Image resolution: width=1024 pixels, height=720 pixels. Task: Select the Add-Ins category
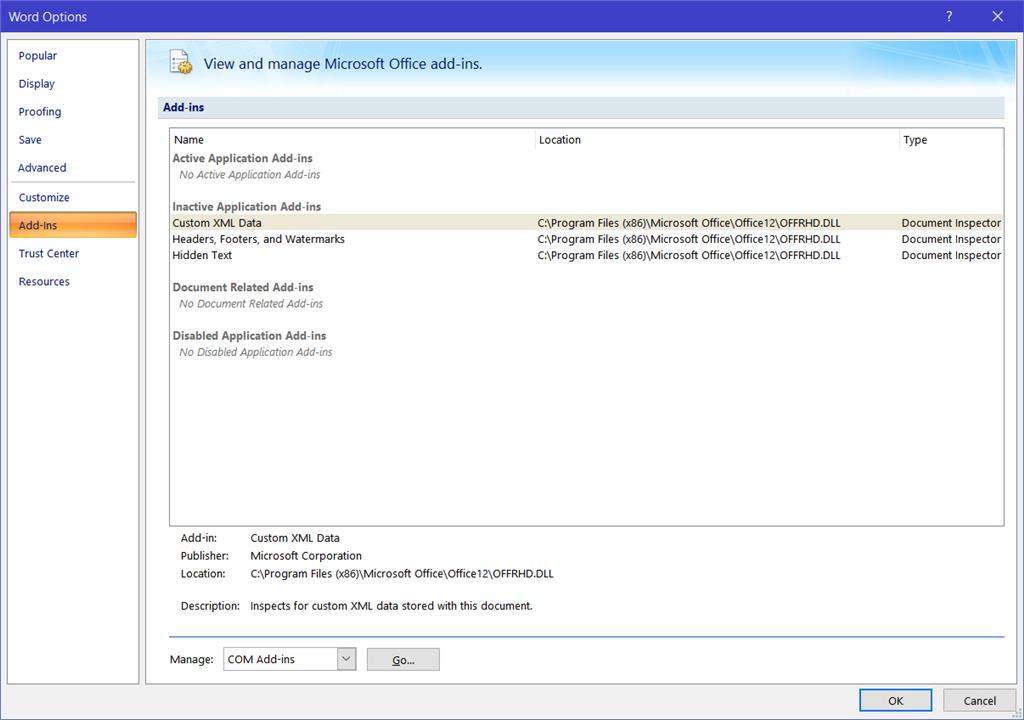click(73, 225)
